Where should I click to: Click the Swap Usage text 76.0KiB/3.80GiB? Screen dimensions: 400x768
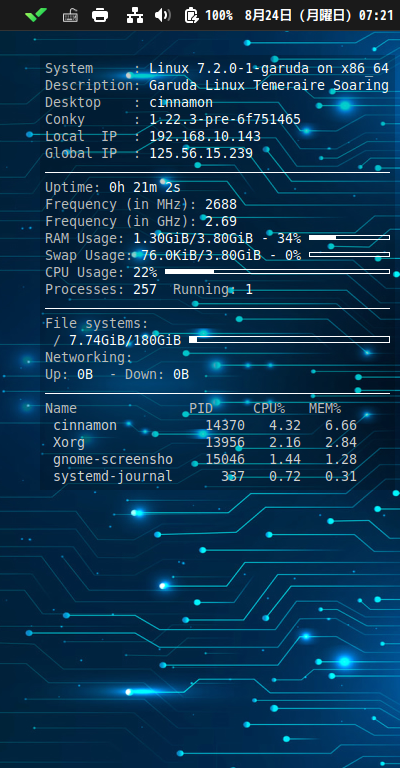(x=201, y=256)
